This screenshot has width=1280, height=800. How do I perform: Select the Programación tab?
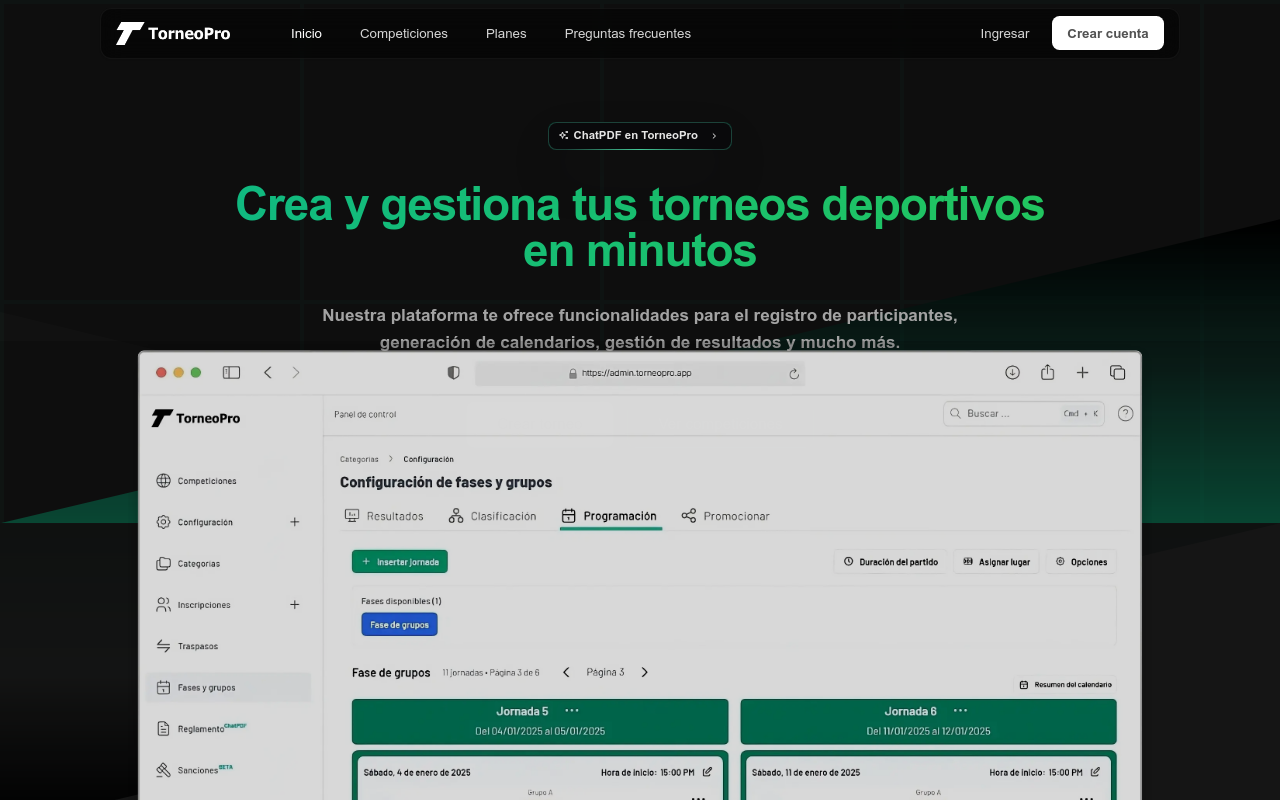(609, 516)
